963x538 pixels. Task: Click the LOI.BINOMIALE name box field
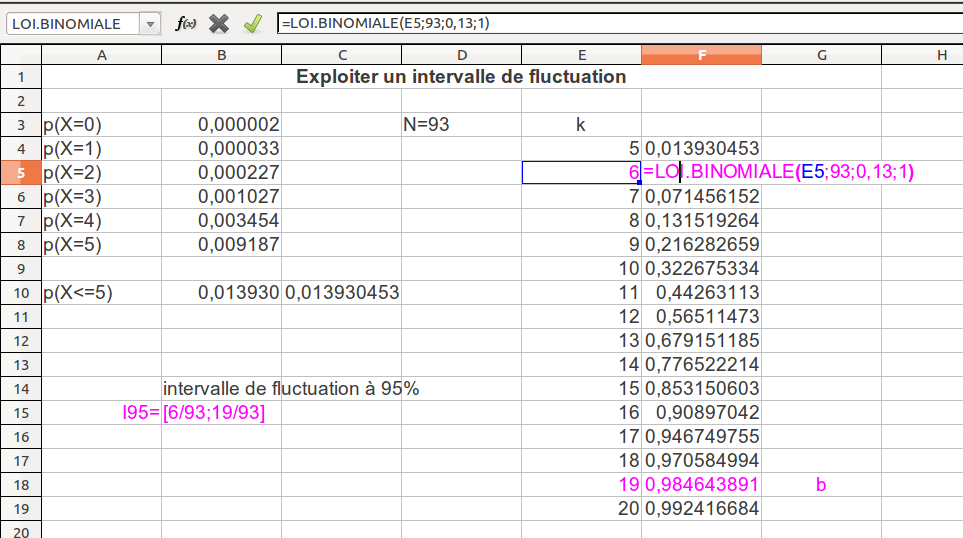[x=70, y=24]
